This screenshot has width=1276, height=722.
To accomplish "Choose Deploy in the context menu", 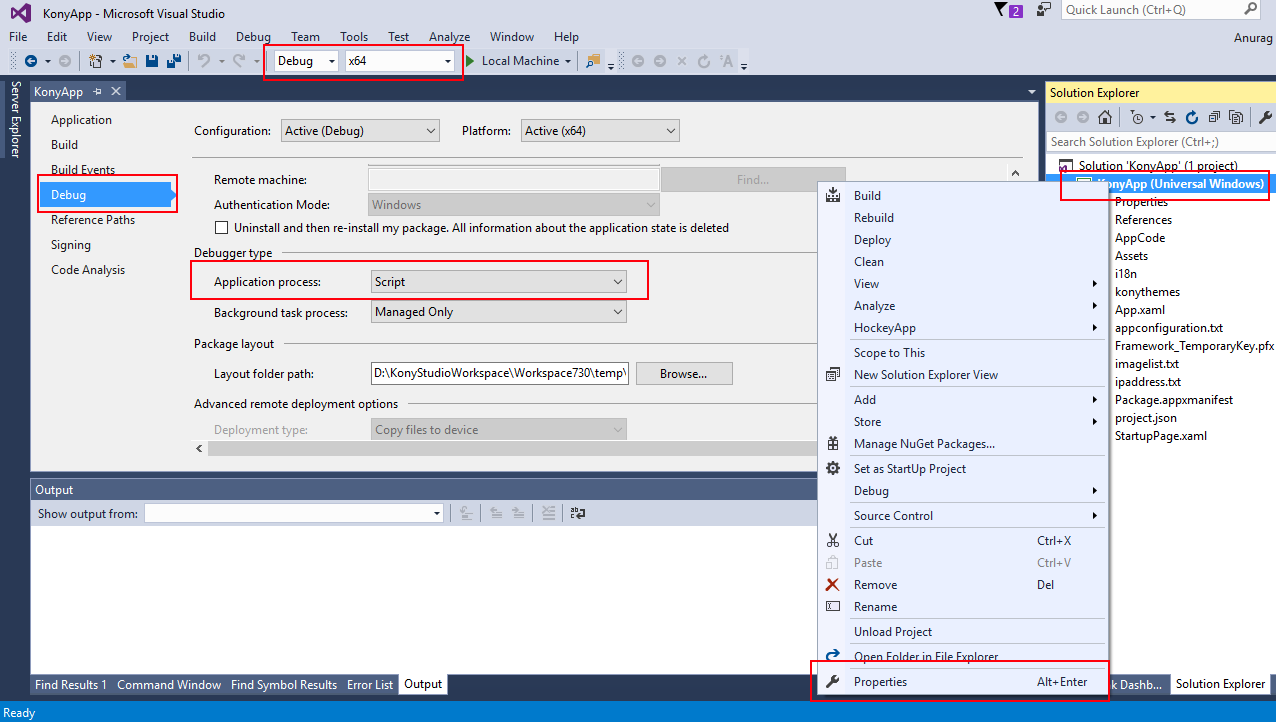I will pyautogui.click(x=872, y=240).
